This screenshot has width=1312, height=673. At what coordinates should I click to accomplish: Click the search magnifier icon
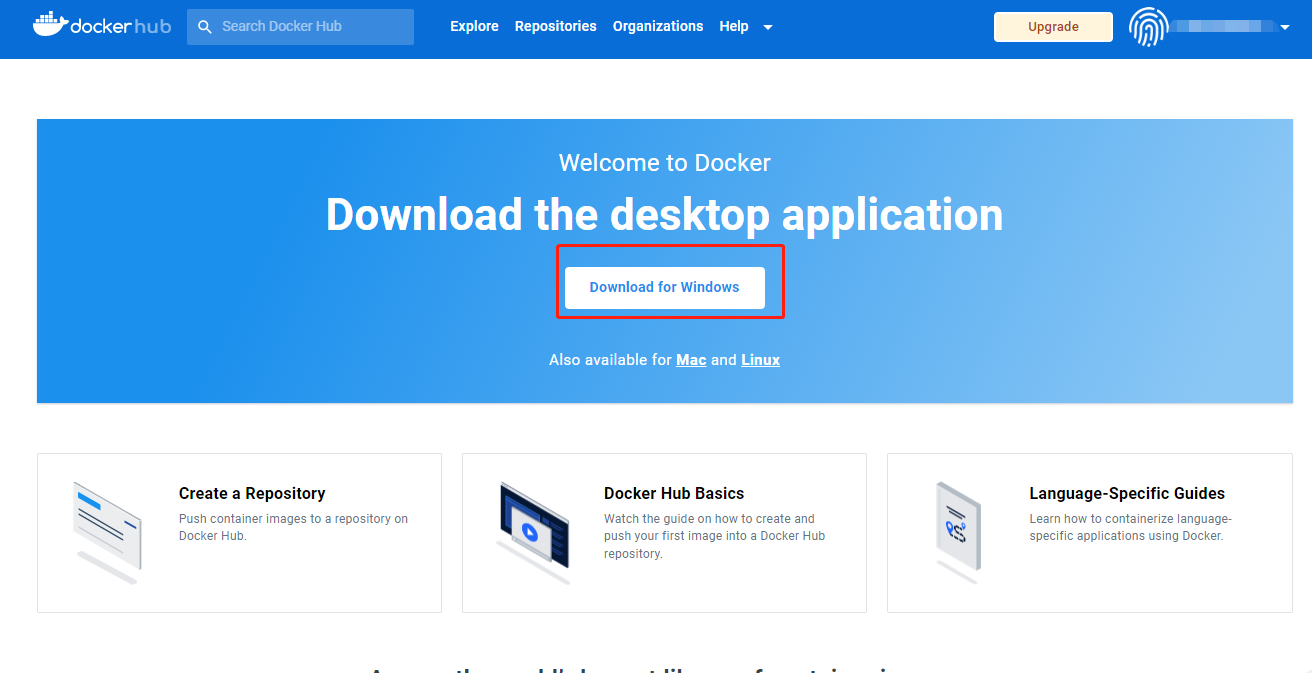pos(204,26)
